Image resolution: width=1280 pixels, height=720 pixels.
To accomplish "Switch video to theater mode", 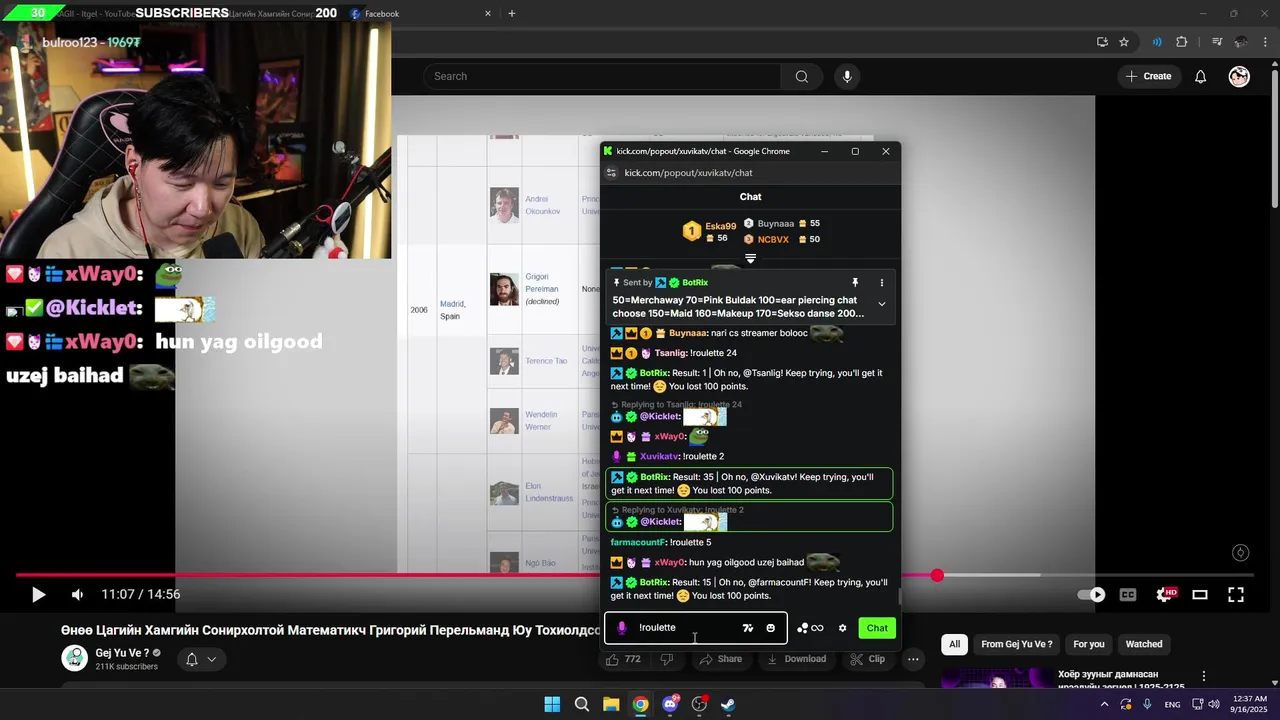I will tap(1200, 594).
